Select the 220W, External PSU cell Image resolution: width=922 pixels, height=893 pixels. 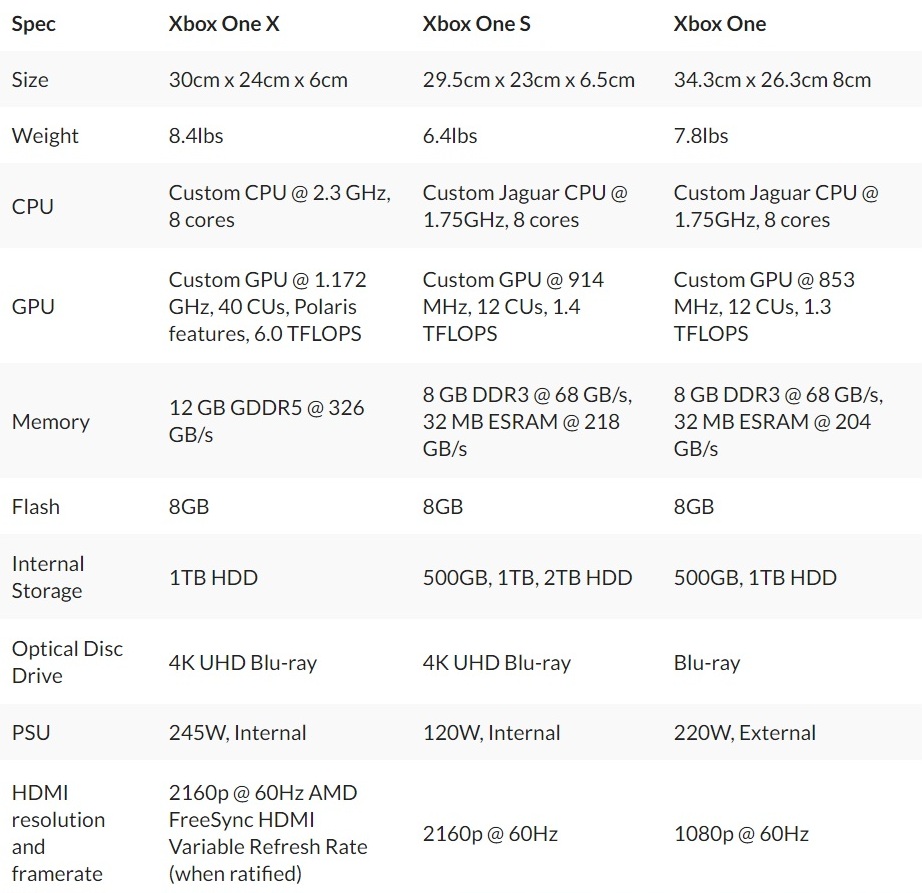pos(745,733)
